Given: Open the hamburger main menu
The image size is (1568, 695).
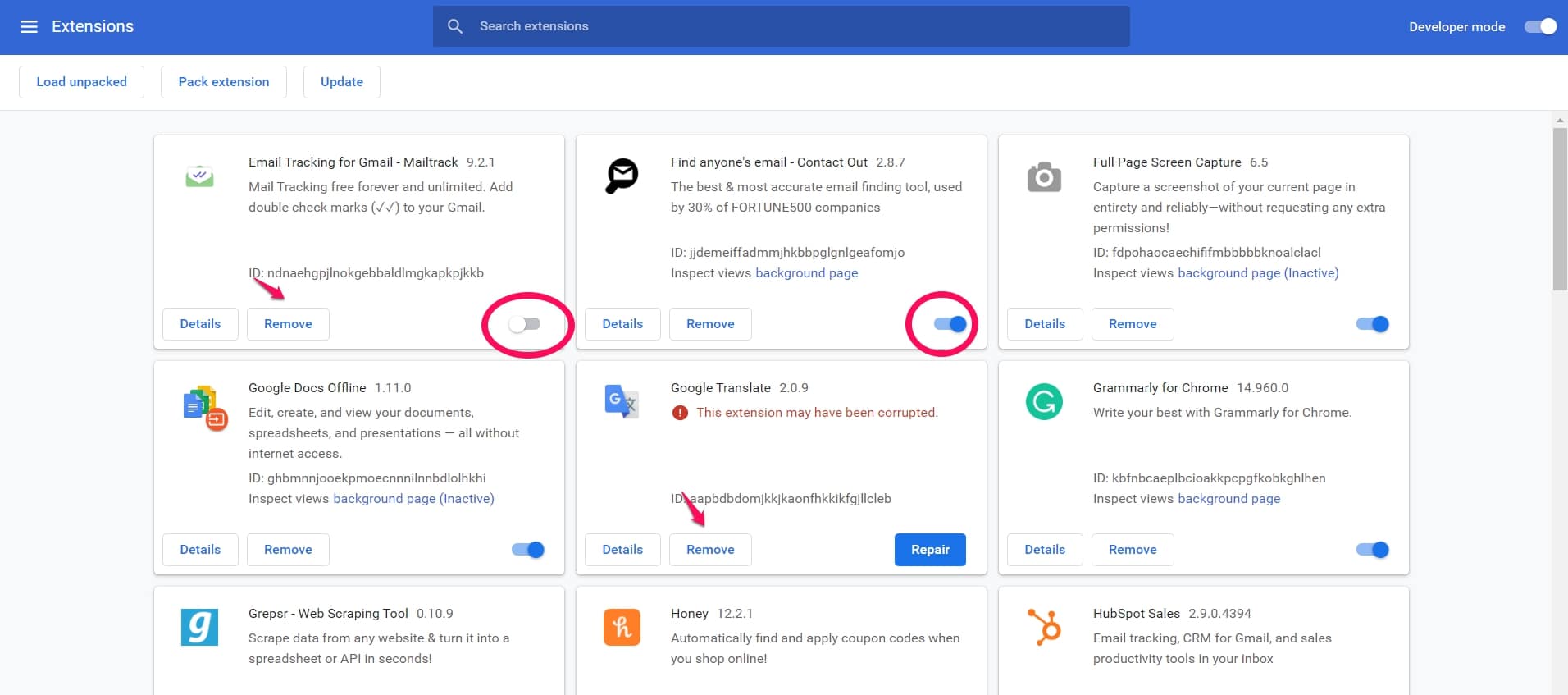Looking at the screenshot, I should tap(29, 27).
